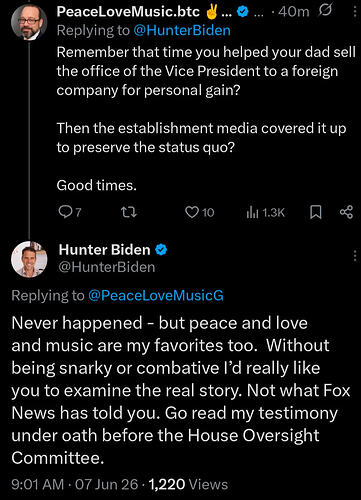Open the 1,220 Views count
This screenshot has height=500, width=361.
[x=188, y=484]
